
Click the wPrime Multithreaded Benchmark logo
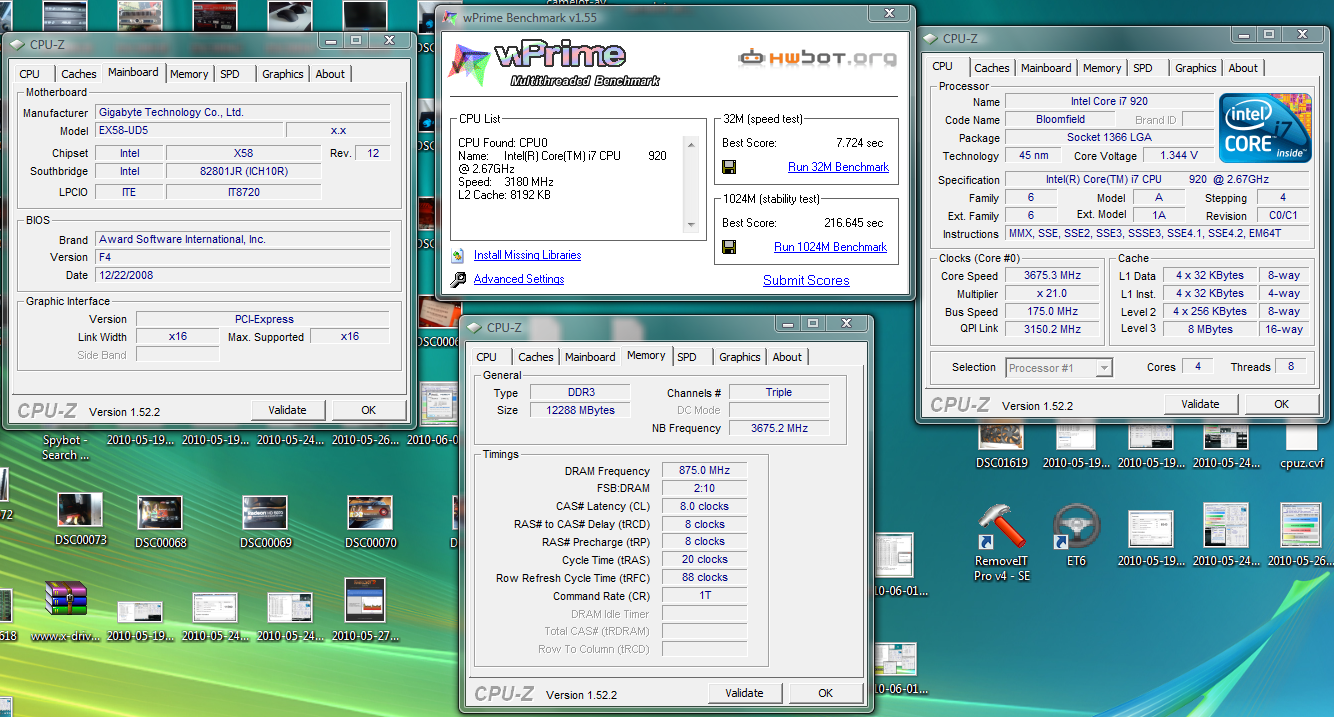[x=553, y=64]
